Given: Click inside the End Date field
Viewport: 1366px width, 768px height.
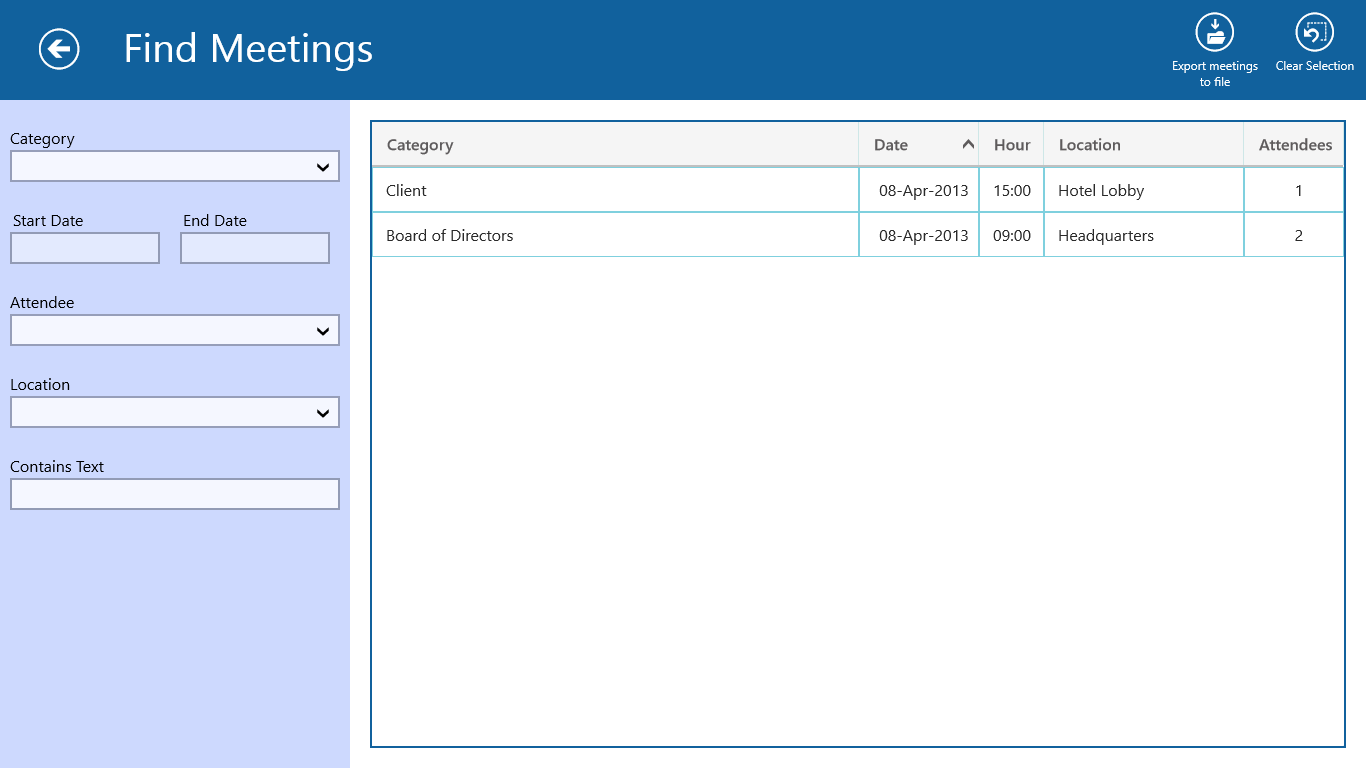Looking at the screenshot, I should [254, 248].
